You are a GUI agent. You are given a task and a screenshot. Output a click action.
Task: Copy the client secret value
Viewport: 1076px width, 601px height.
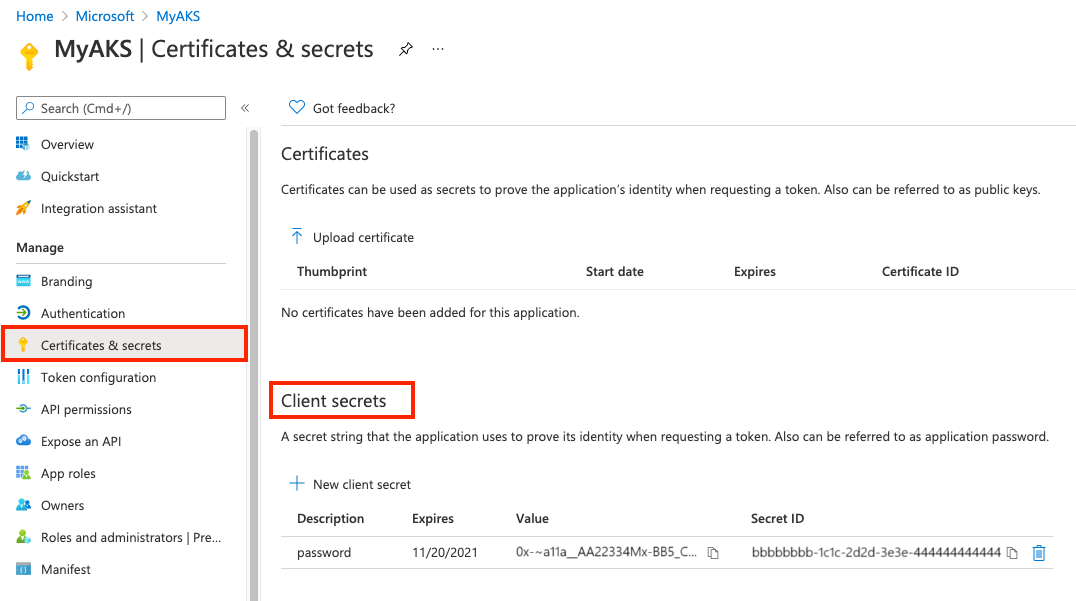713,553
